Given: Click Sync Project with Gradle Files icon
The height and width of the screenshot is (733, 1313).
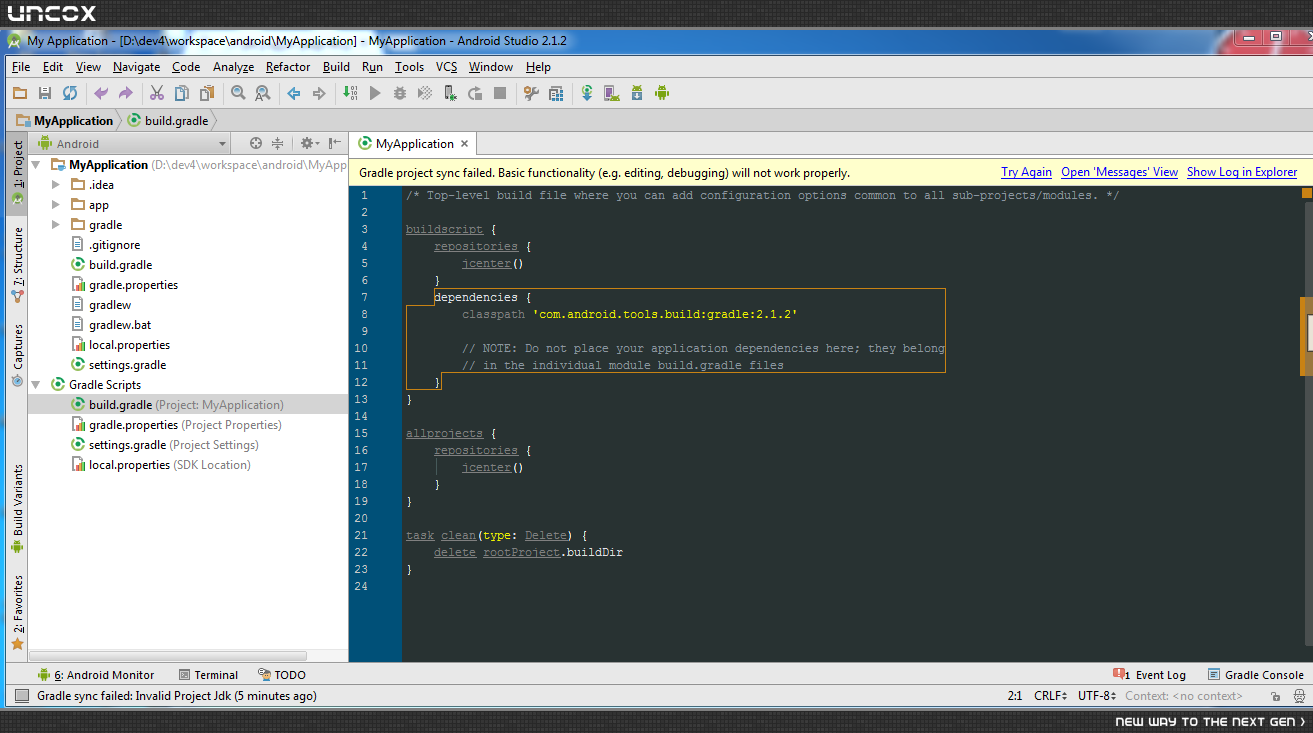Looking at the screenshot, I should click(587, 93).
